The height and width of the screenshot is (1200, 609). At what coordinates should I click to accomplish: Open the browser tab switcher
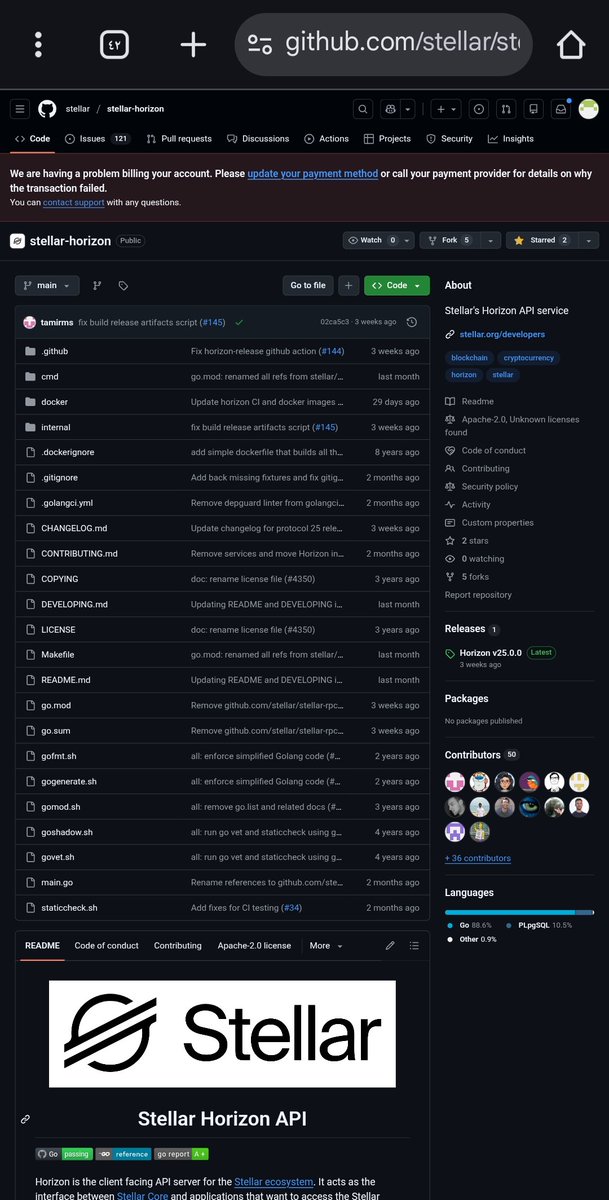point(115,45)
